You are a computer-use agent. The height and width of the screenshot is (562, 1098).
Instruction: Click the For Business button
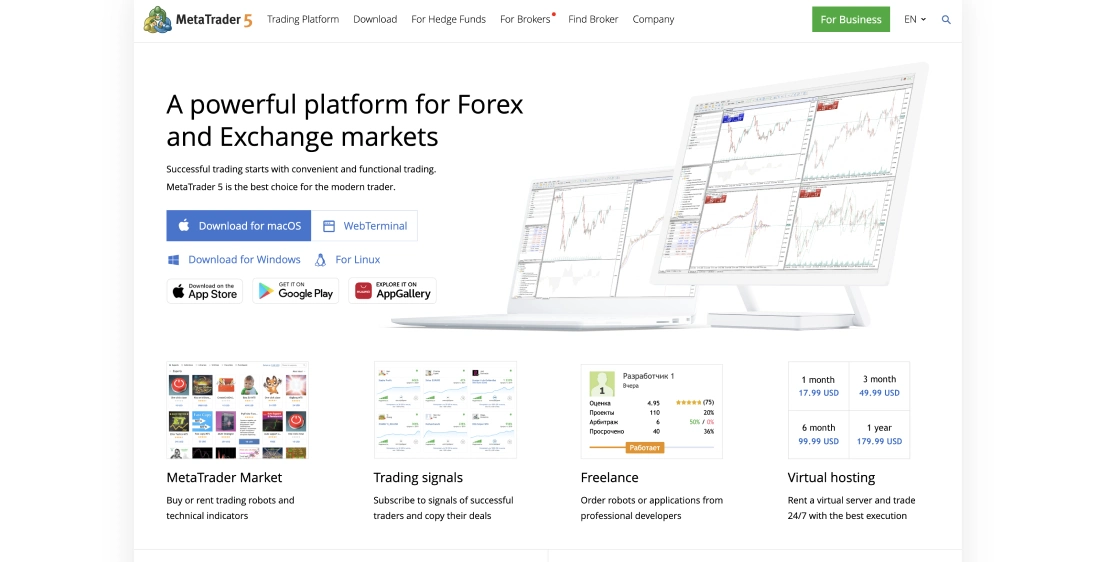pyautogui.click(x=851, y=20)
